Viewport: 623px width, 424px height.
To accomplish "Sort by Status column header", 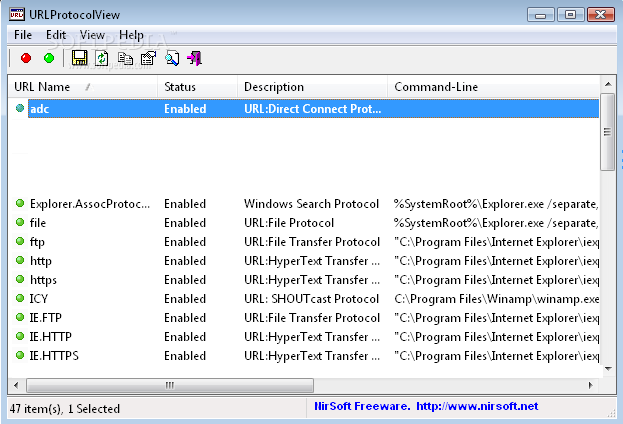I will coord(197,87).
